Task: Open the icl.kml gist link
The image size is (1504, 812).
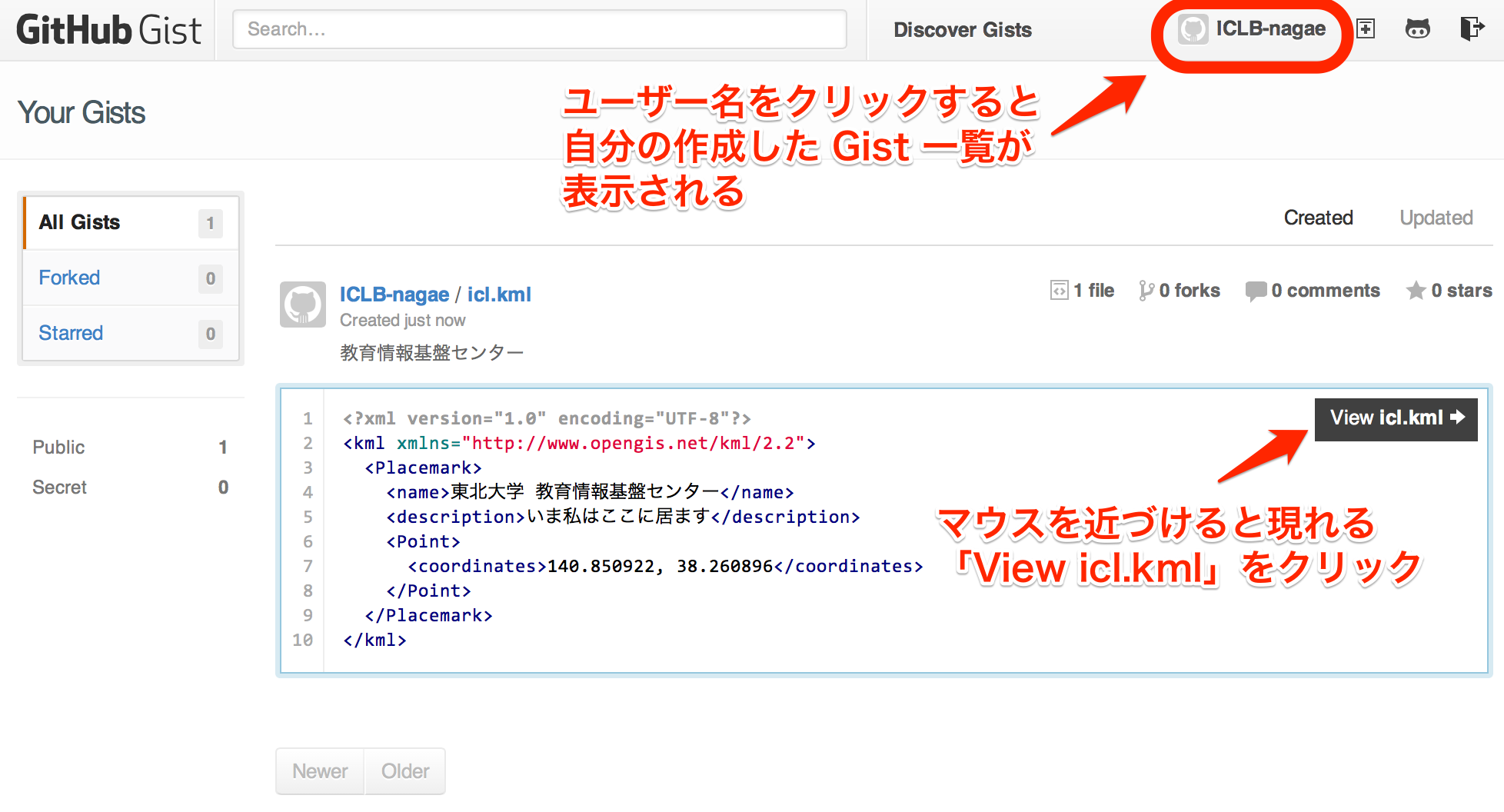Action: click(x=499, y=295)
